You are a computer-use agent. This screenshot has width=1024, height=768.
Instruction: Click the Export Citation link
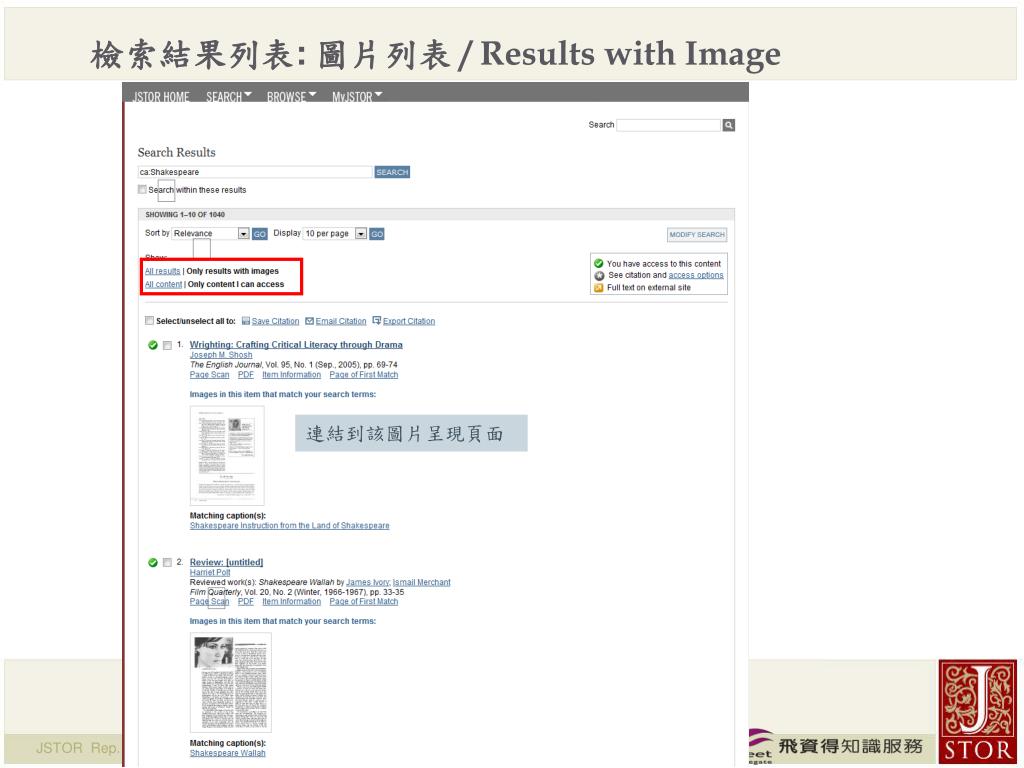pyautogui.click(x=409, y=321)
